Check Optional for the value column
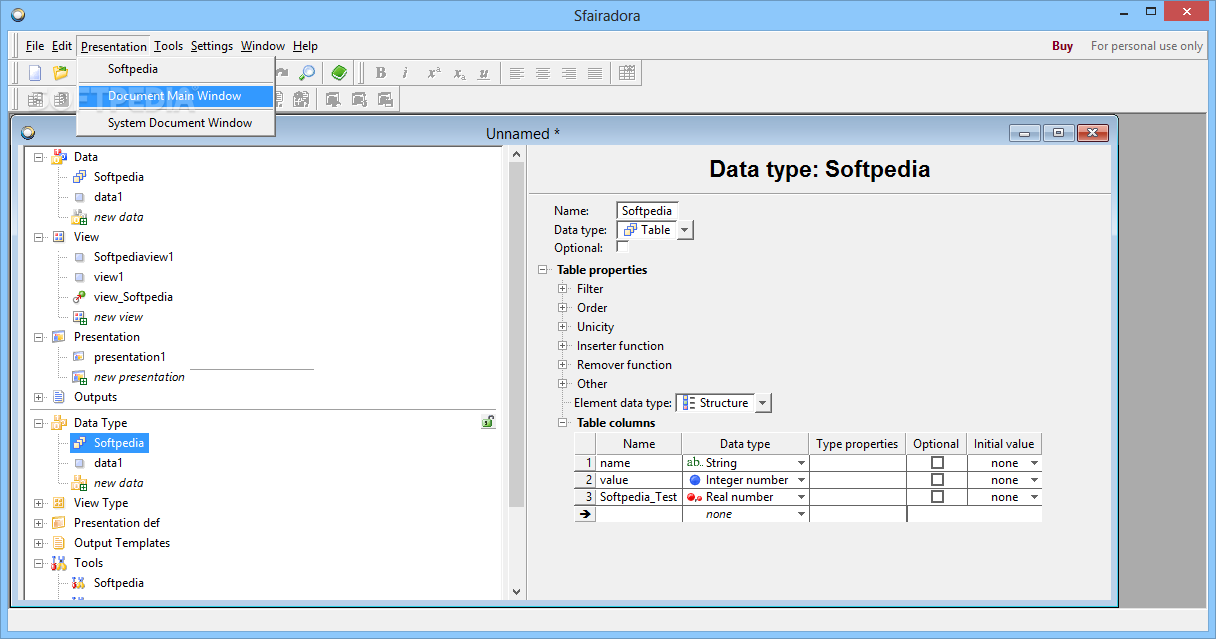Screen dimensions: 1216x639 click(937, 480)
